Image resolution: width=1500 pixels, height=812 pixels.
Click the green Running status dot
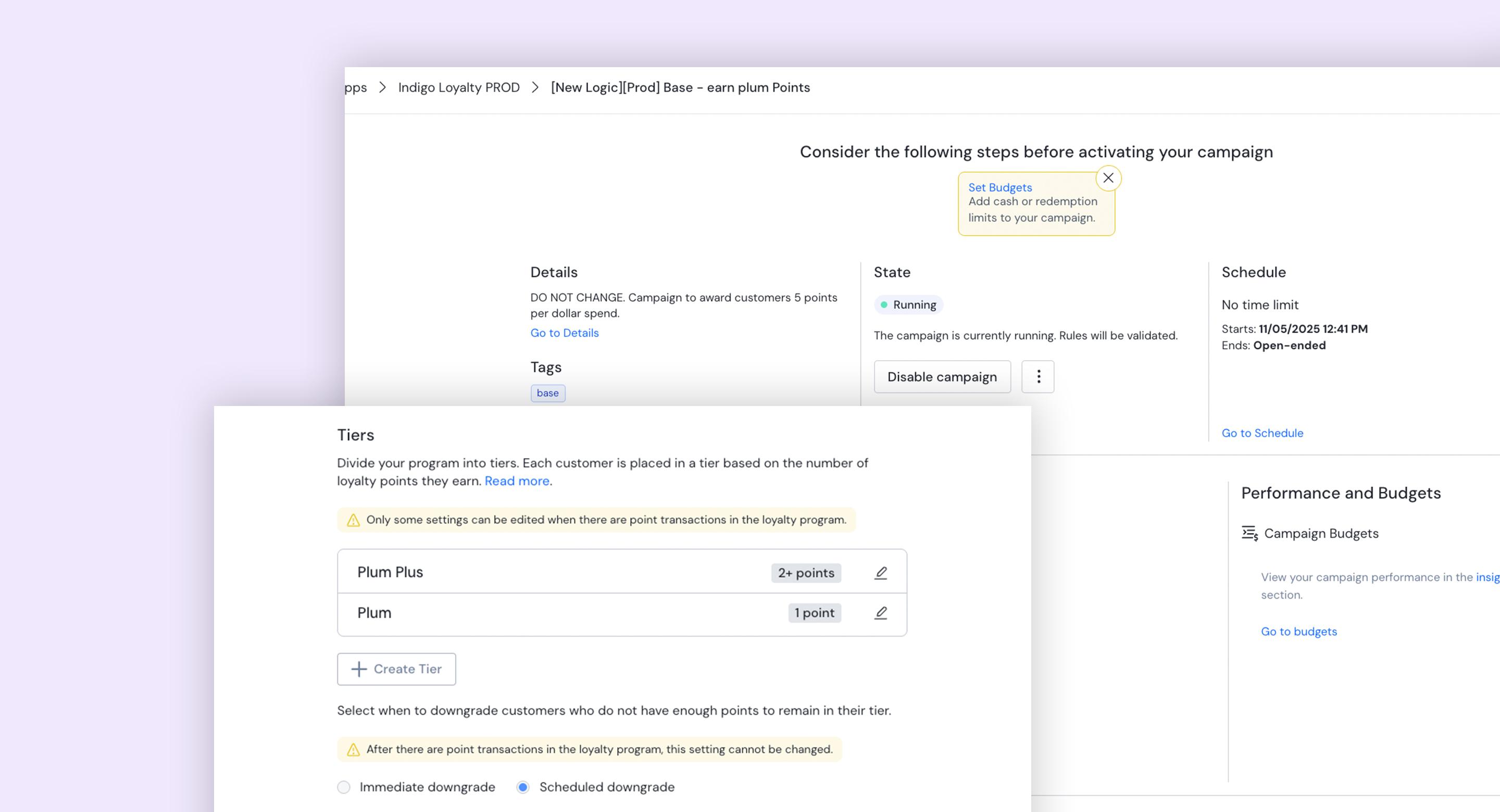point(884,304)
